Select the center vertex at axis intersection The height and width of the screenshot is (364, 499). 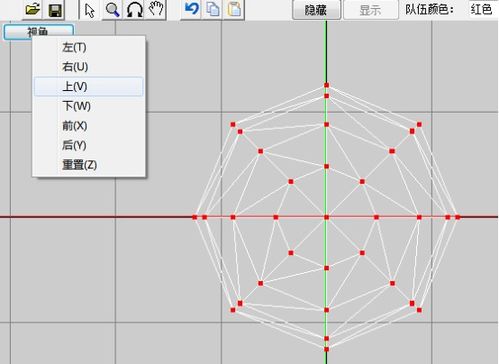[326, 217]
